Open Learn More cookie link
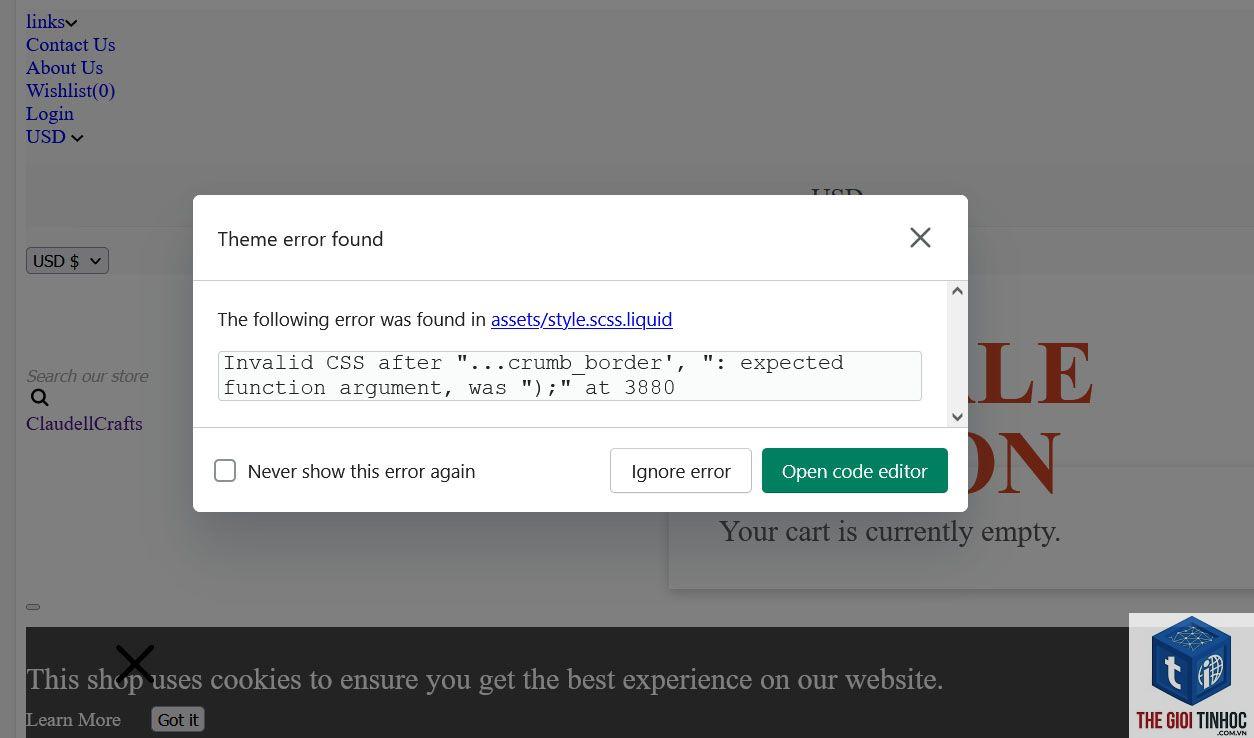This screenshot has height=738, width=1254. point(73,719)
